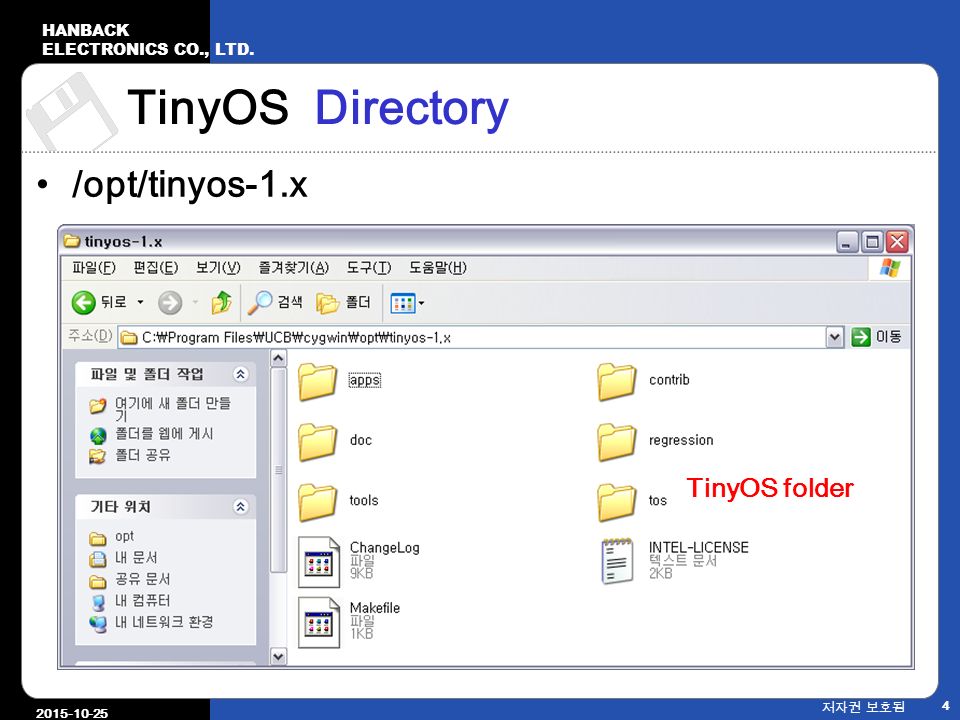Close the tinyos-1.x window
Image resolution: width=960 pixels, height=720 pixels.
tap(897, 242)
